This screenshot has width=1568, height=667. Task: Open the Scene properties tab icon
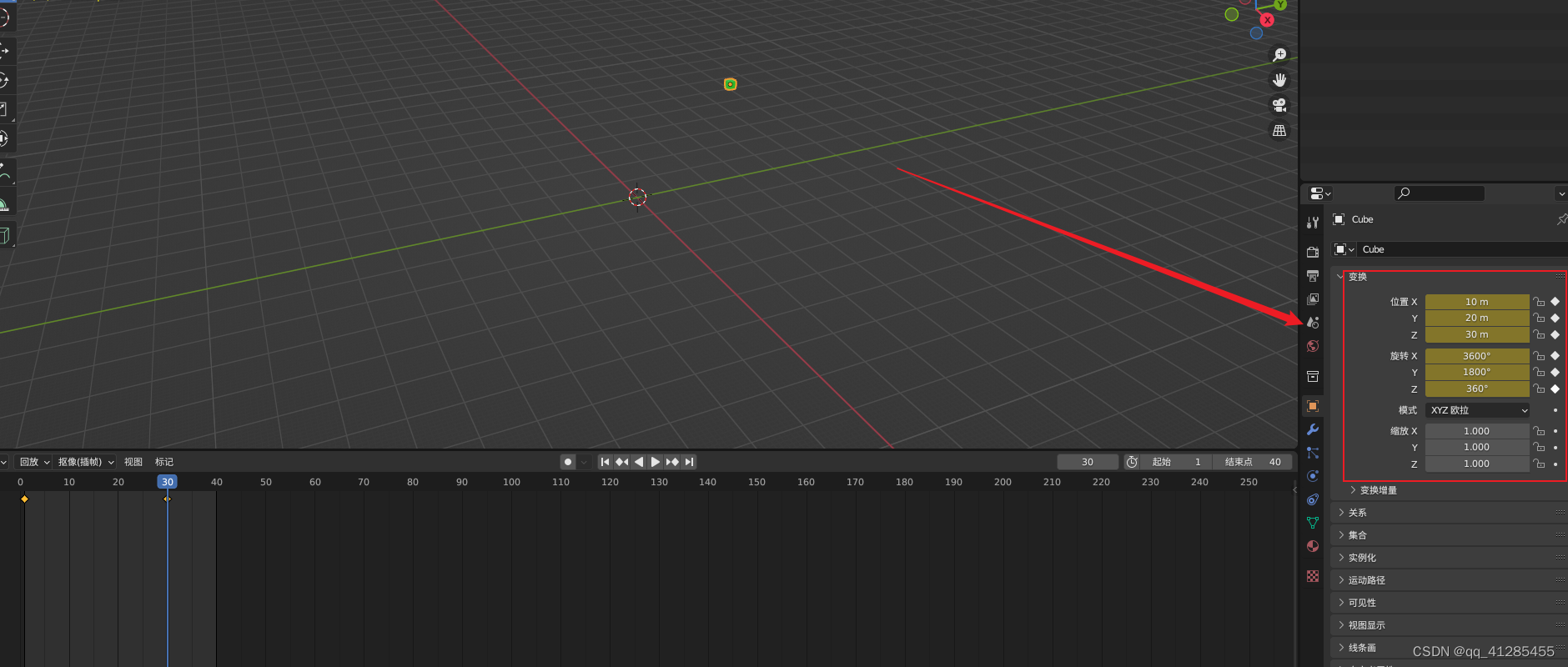(1313, 323)
